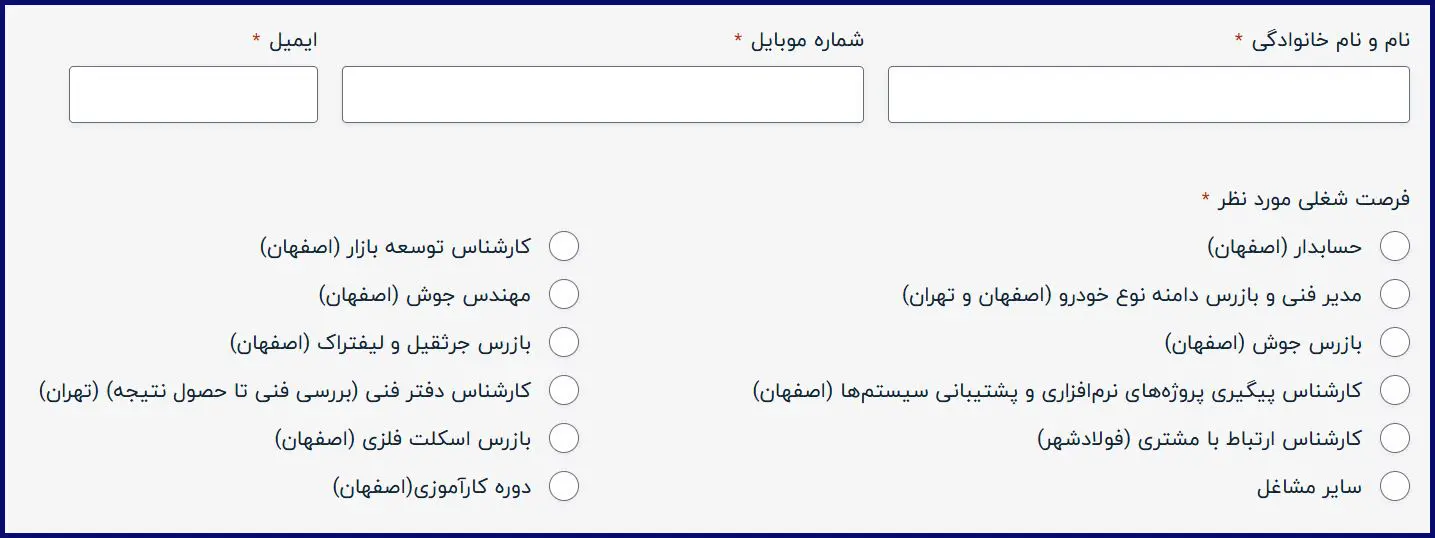
Task: Pick کارشناس پیگیری پروژه‌های نرم‌افزاری option
Action: 1394,390
